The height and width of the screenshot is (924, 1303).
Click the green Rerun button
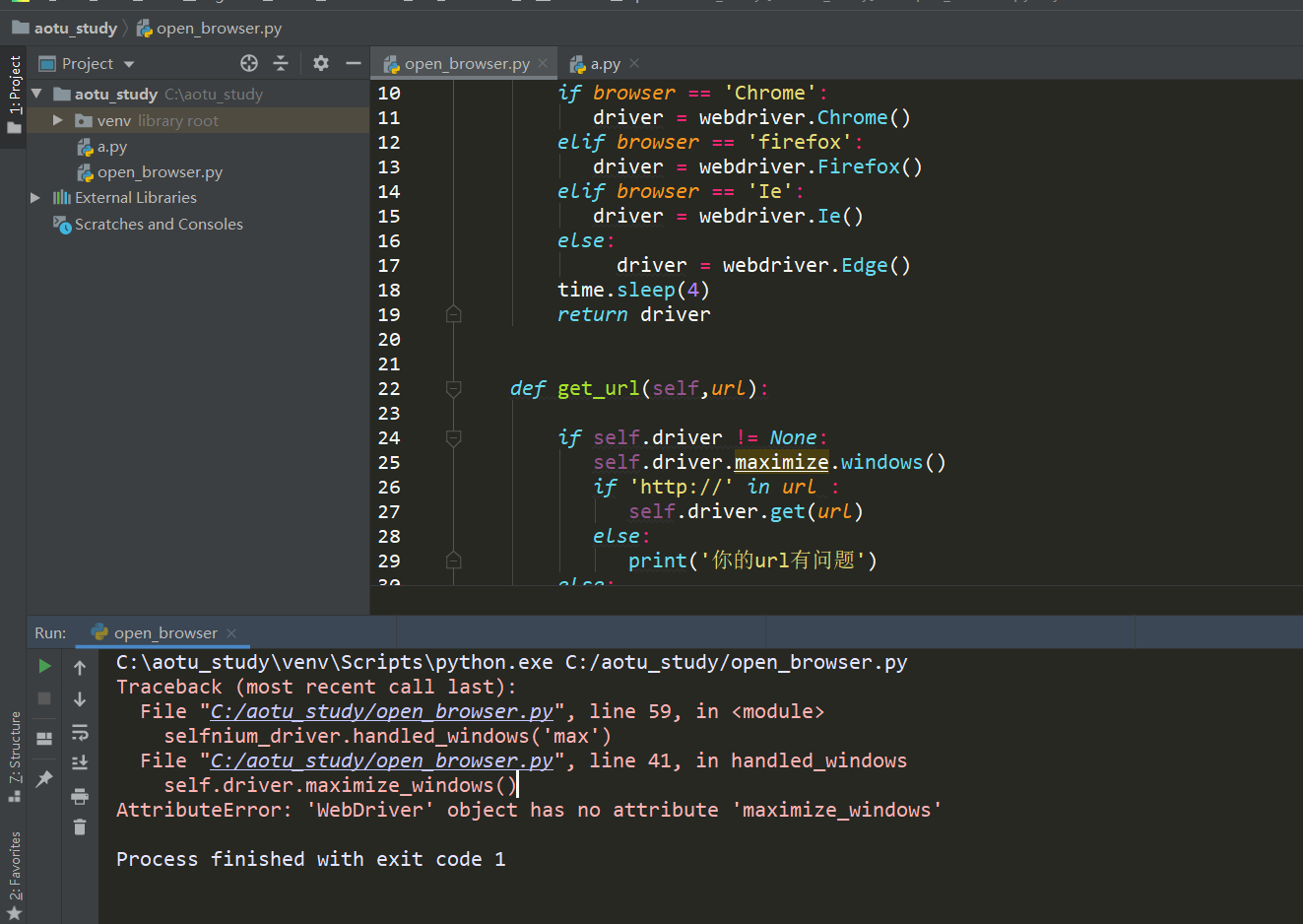(44, 667)
